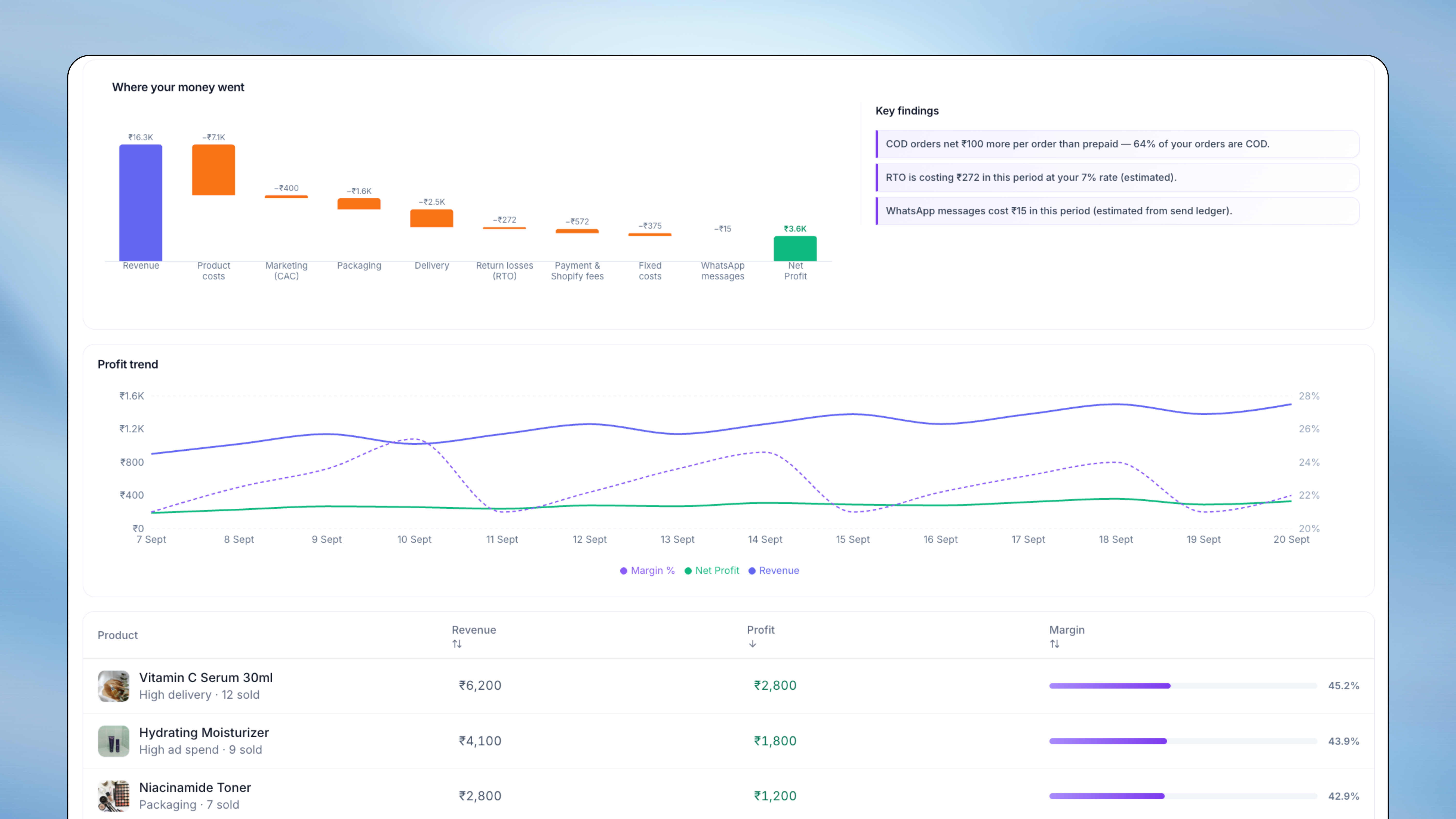Click the RTO costing ₹272 finding

click(1117, 177)
